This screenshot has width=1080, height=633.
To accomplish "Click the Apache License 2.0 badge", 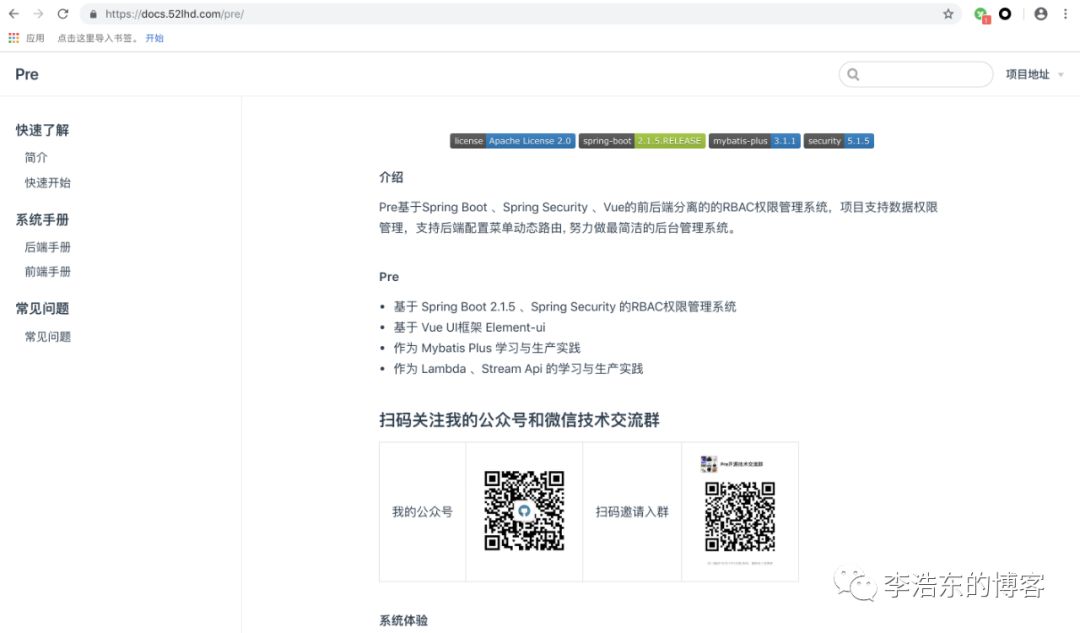I will coord(512,141).
